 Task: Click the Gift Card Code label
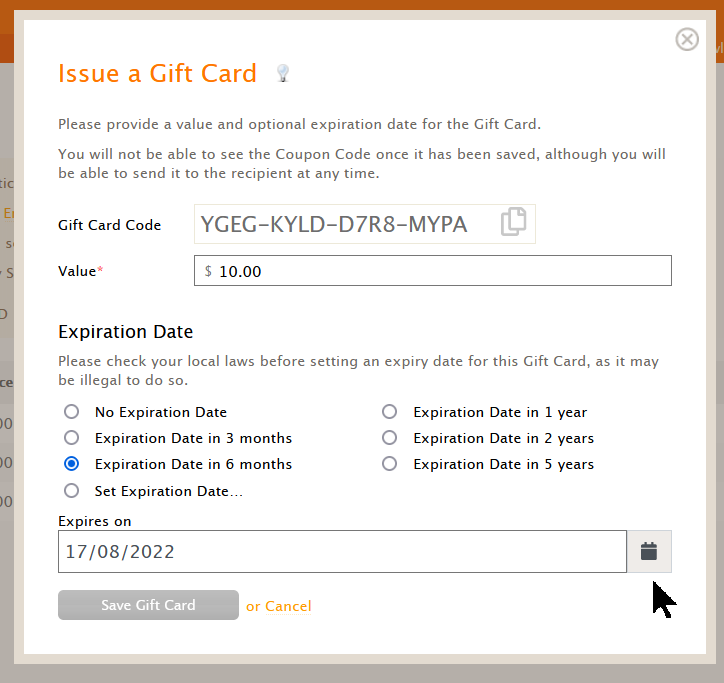(x=109, y=225)
